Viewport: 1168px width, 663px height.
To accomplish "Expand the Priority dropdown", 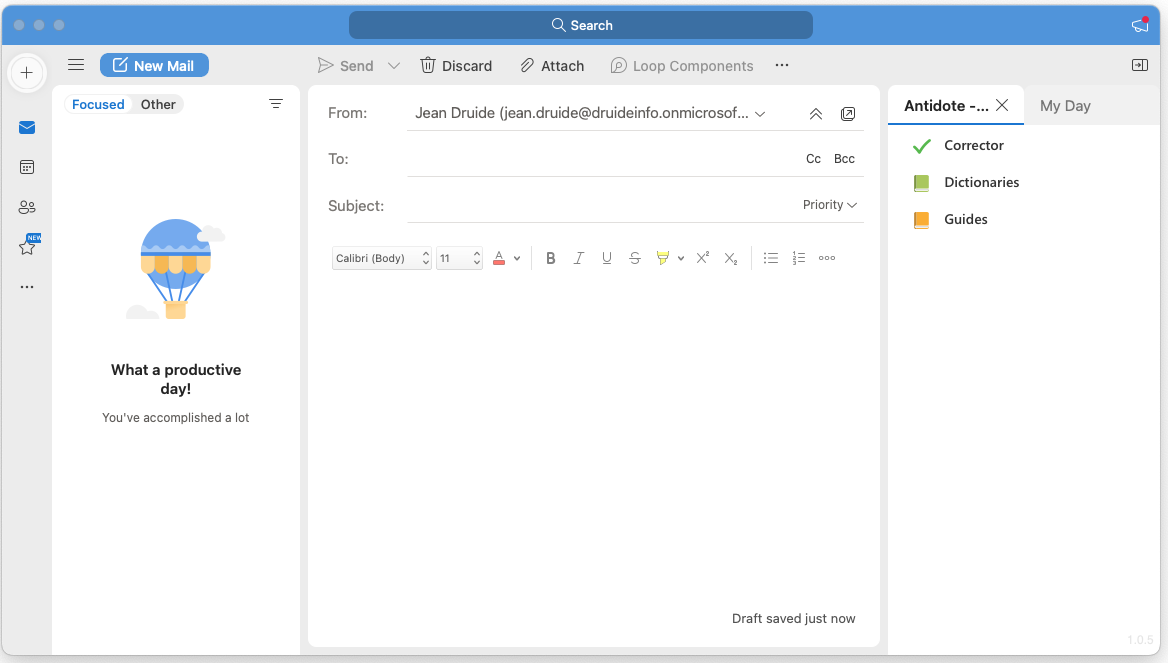I will pyautogui.click(x=830, y=205).
